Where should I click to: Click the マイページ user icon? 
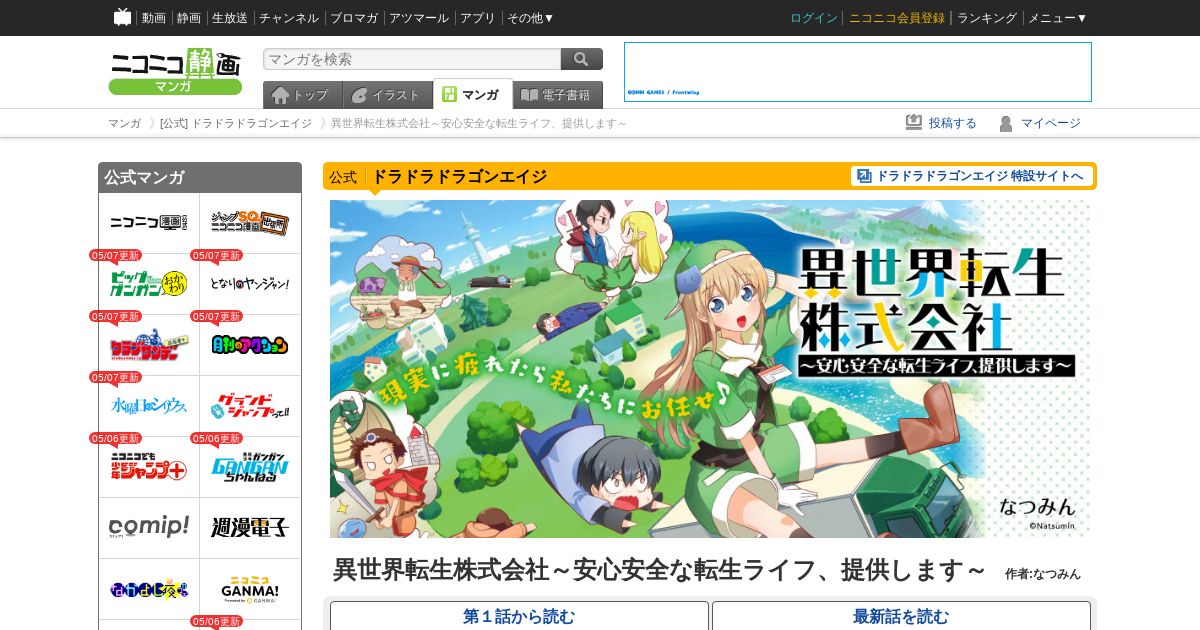pyautogui.click(x=1006, y=123)
